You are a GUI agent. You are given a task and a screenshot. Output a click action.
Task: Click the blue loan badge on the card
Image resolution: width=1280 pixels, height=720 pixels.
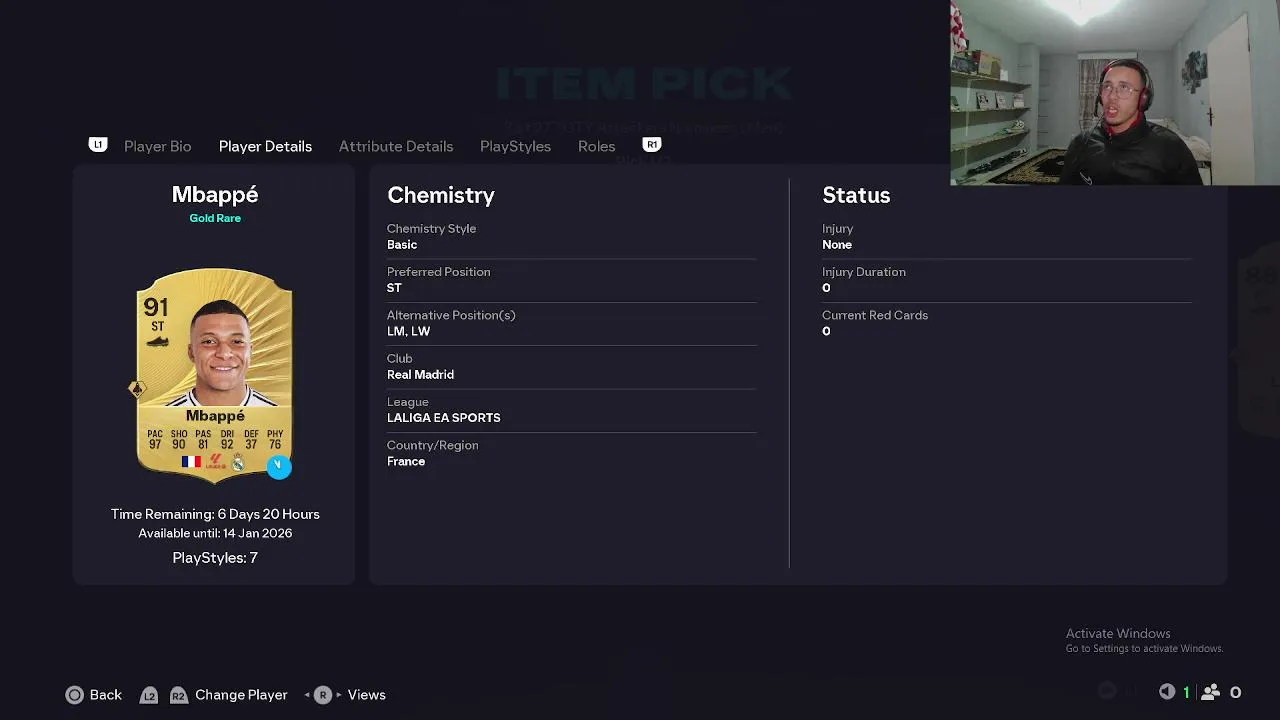[x=279, y=466]
